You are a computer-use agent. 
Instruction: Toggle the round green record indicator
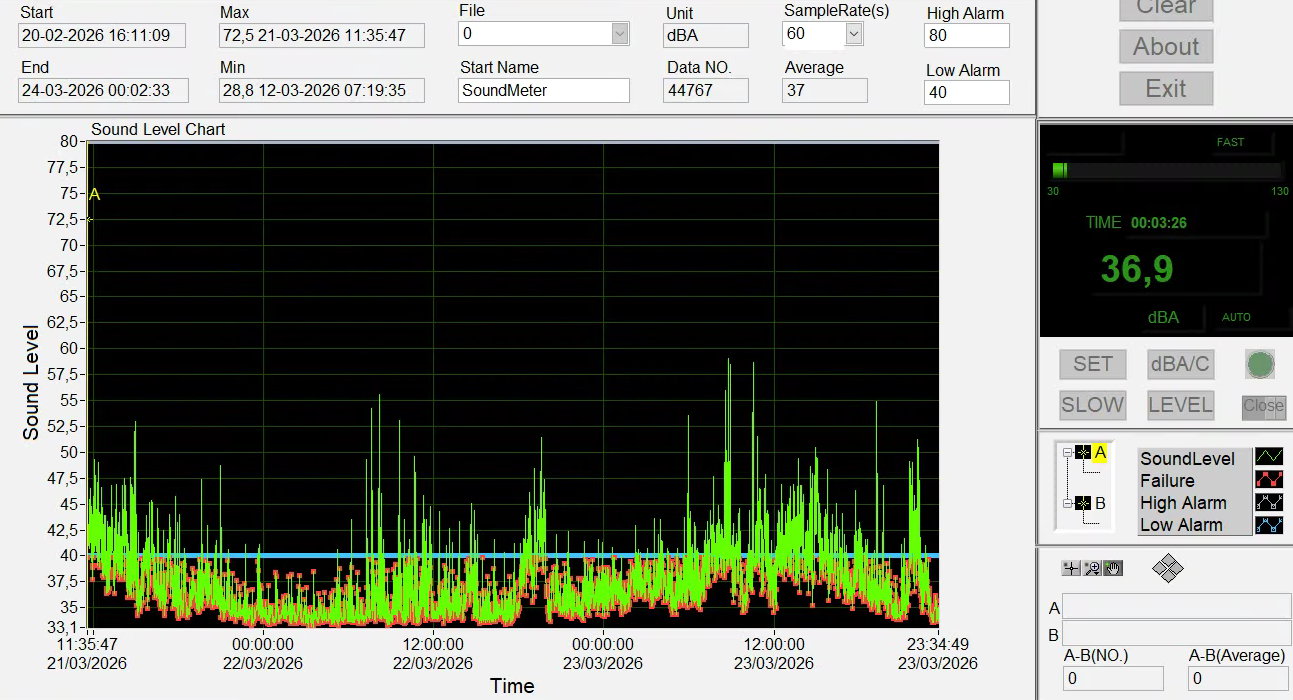click(1260, 364)
